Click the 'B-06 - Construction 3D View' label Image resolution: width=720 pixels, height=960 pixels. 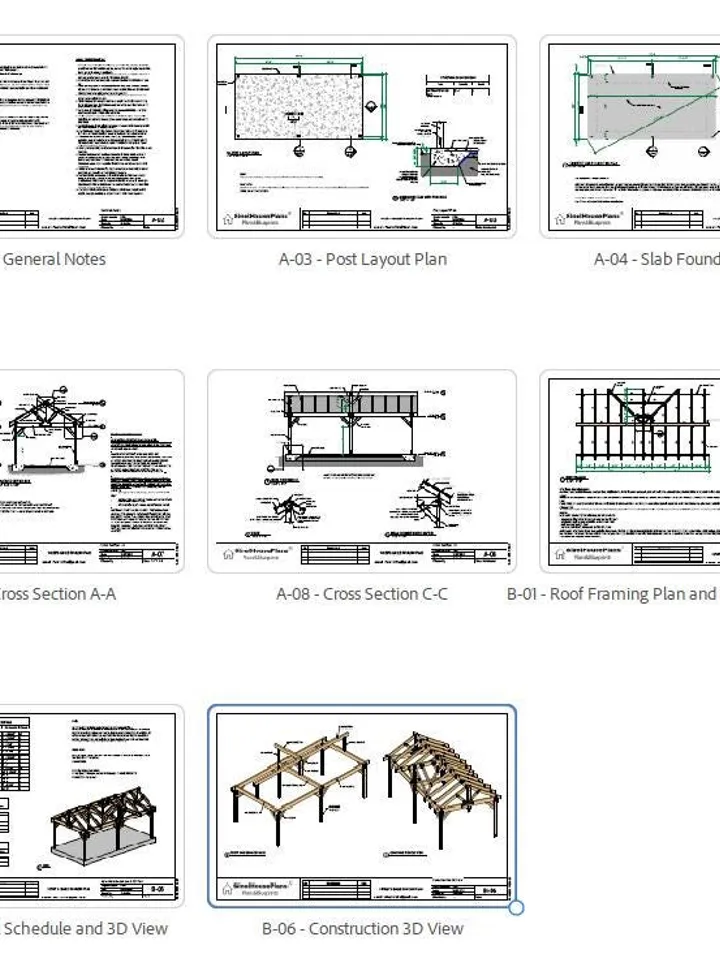tap(362, 928)
